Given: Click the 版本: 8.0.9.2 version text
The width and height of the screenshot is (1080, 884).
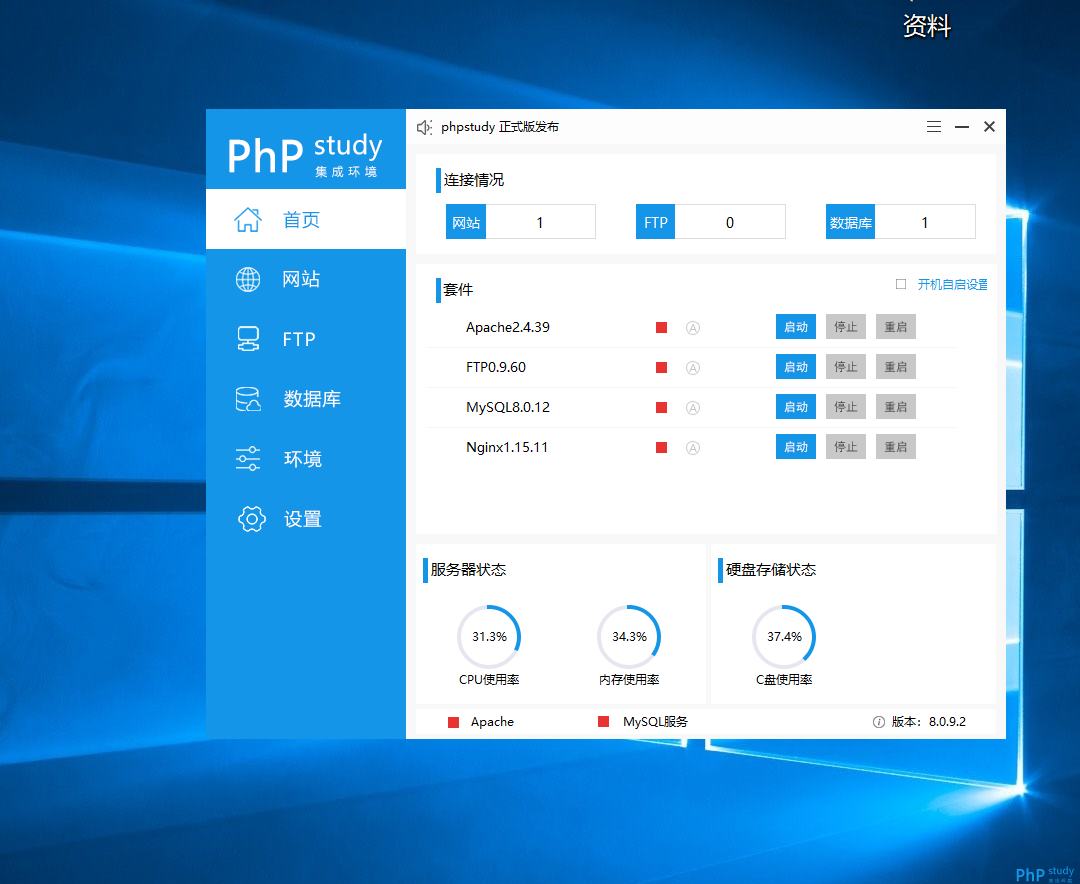Looking at the screenshot, I should 928,722.
